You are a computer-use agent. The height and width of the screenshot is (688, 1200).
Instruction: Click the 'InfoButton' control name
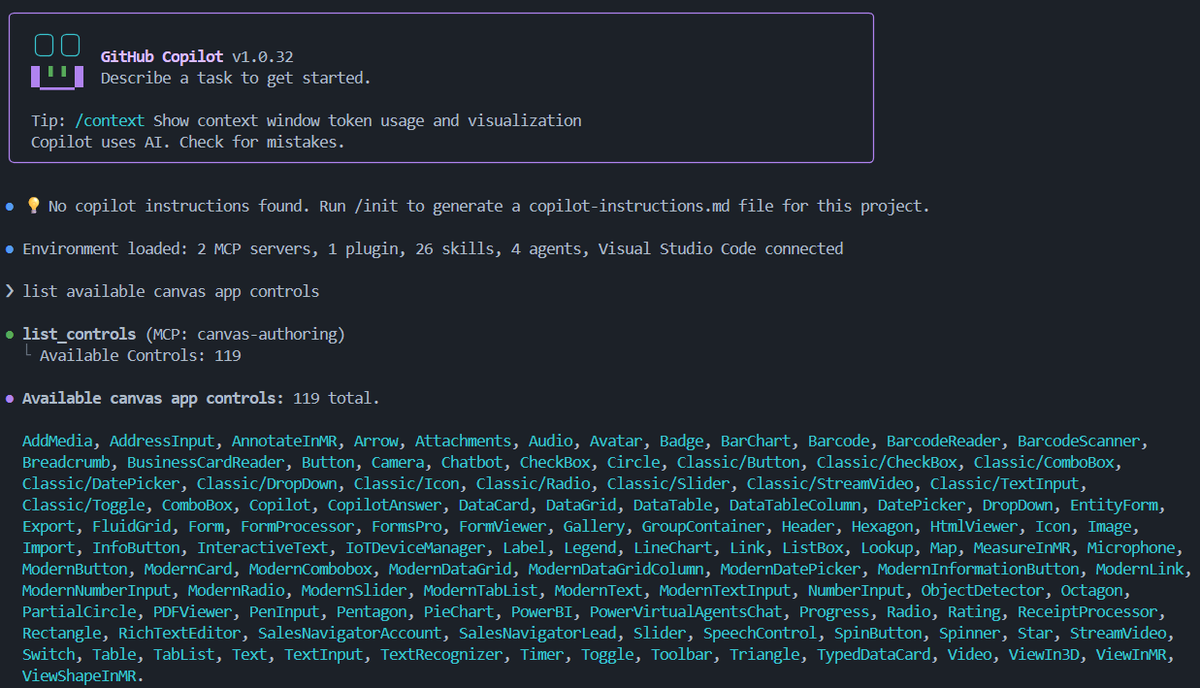tap(136, 548)
